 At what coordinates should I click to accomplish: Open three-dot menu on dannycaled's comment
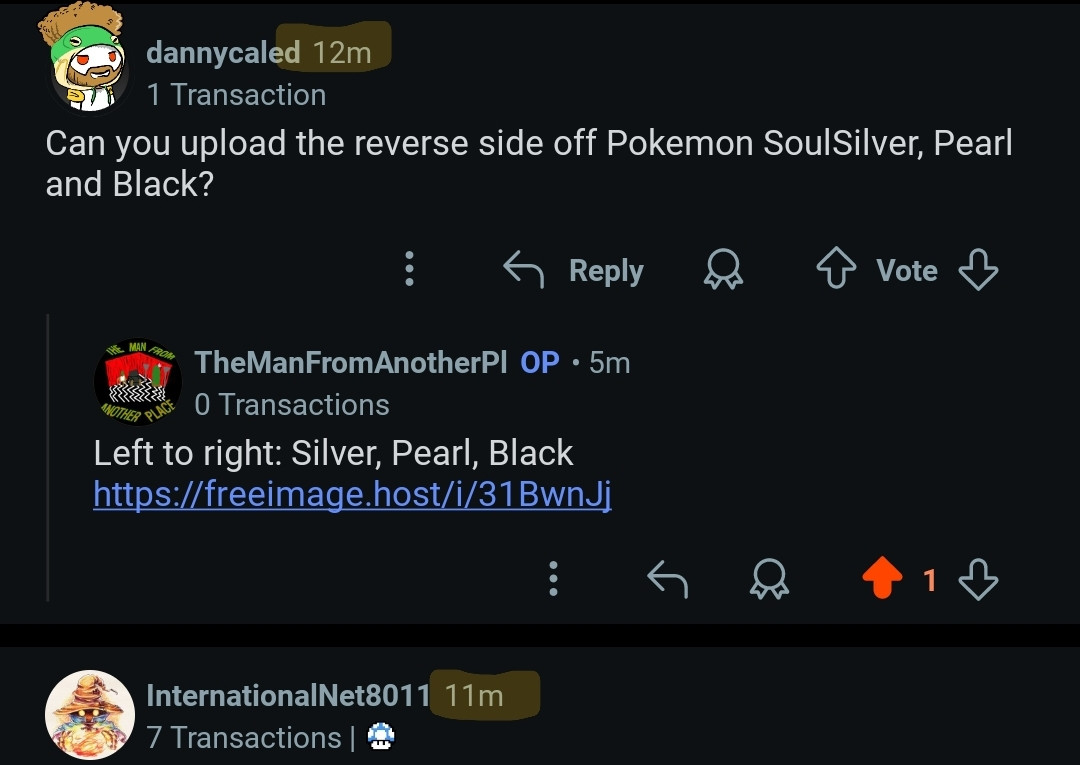coord(409,269)
